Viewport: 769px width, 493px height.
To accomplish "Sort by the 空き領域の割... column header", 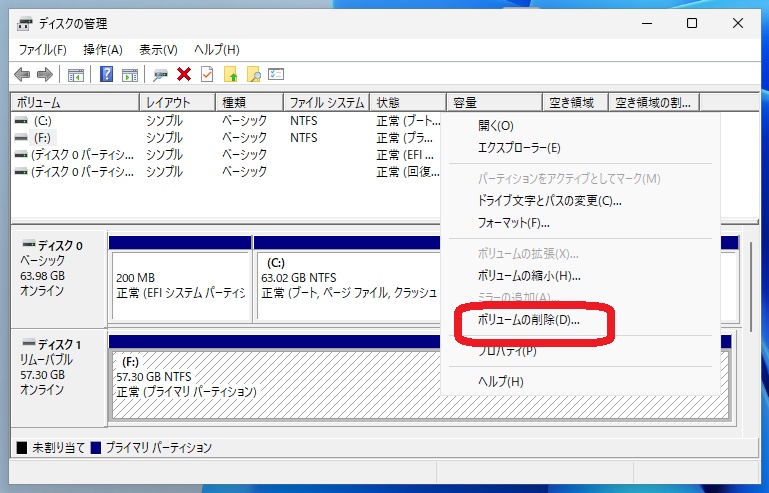I will [654, 103].
